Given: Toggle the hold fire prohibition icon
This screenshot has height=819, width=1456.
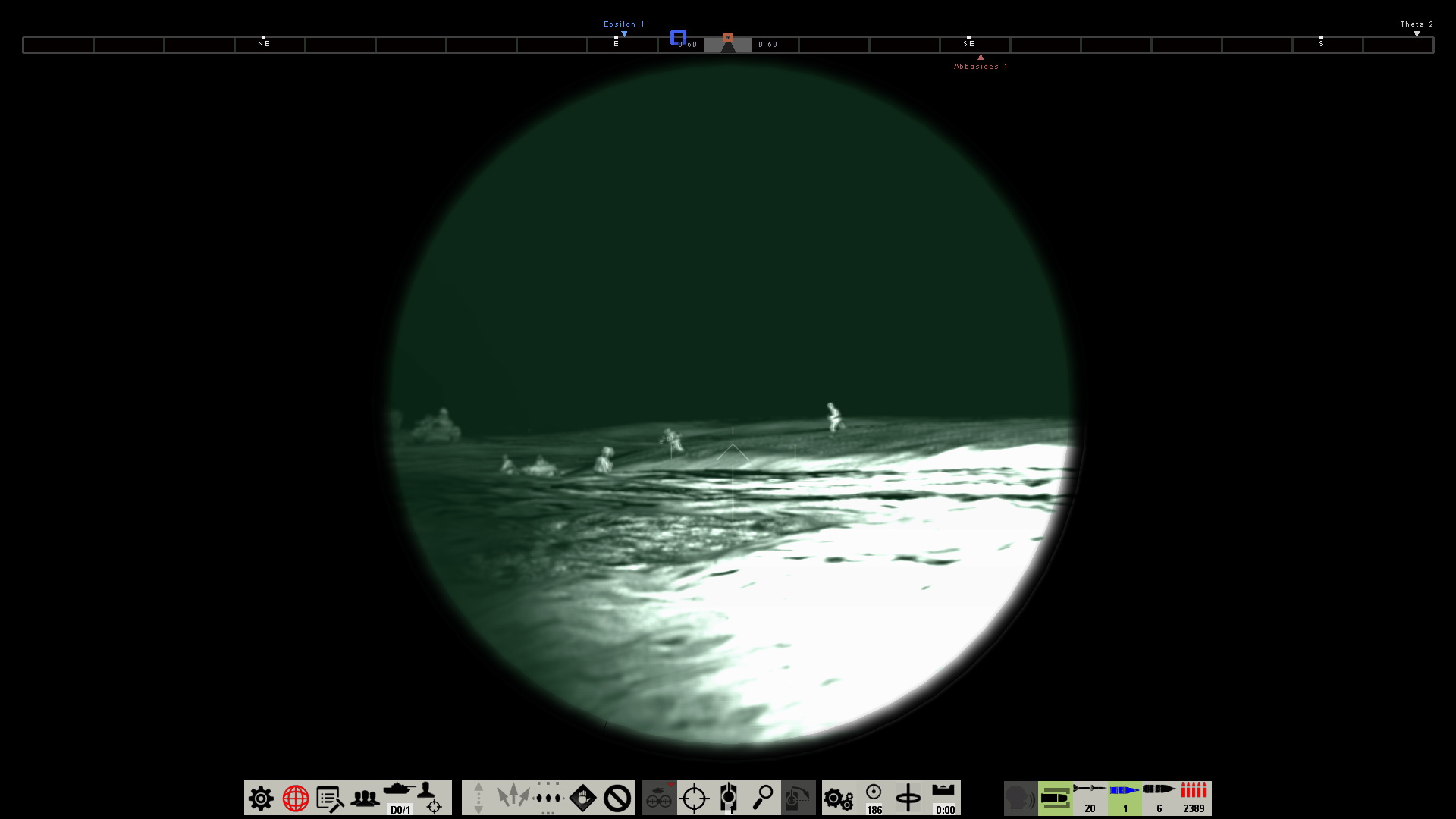Looking at the screenshot, I should coord(617,798).
